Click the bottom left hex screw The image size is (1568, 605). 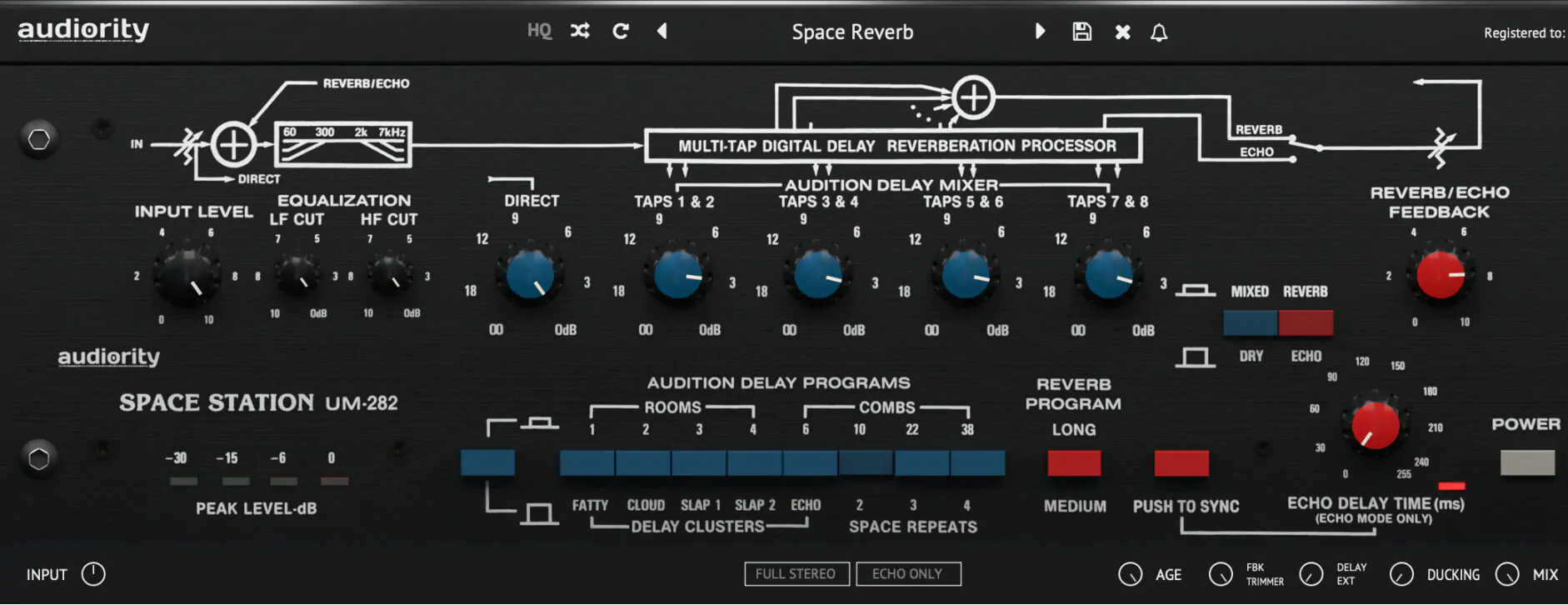click(39, 459)
